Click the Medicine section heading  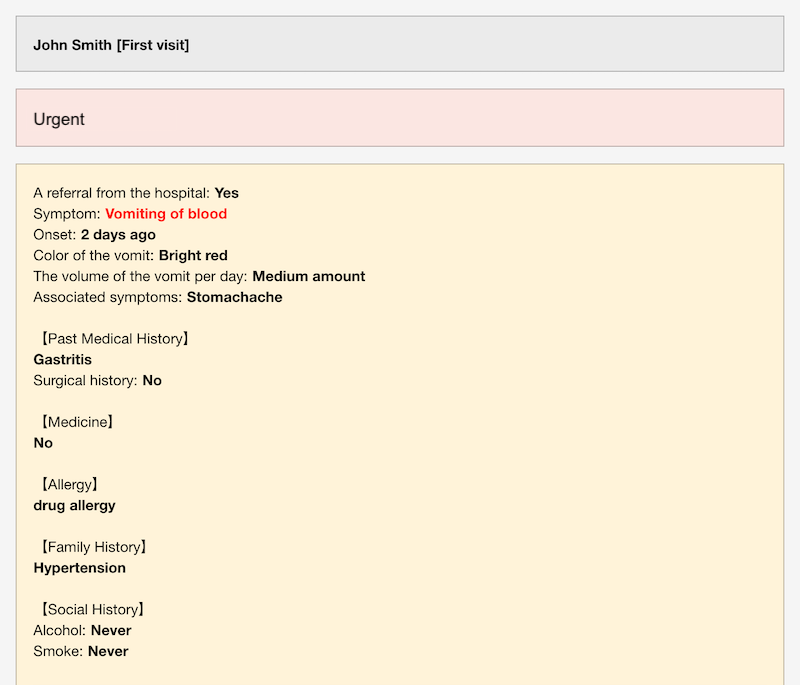[x=77, y=422]
